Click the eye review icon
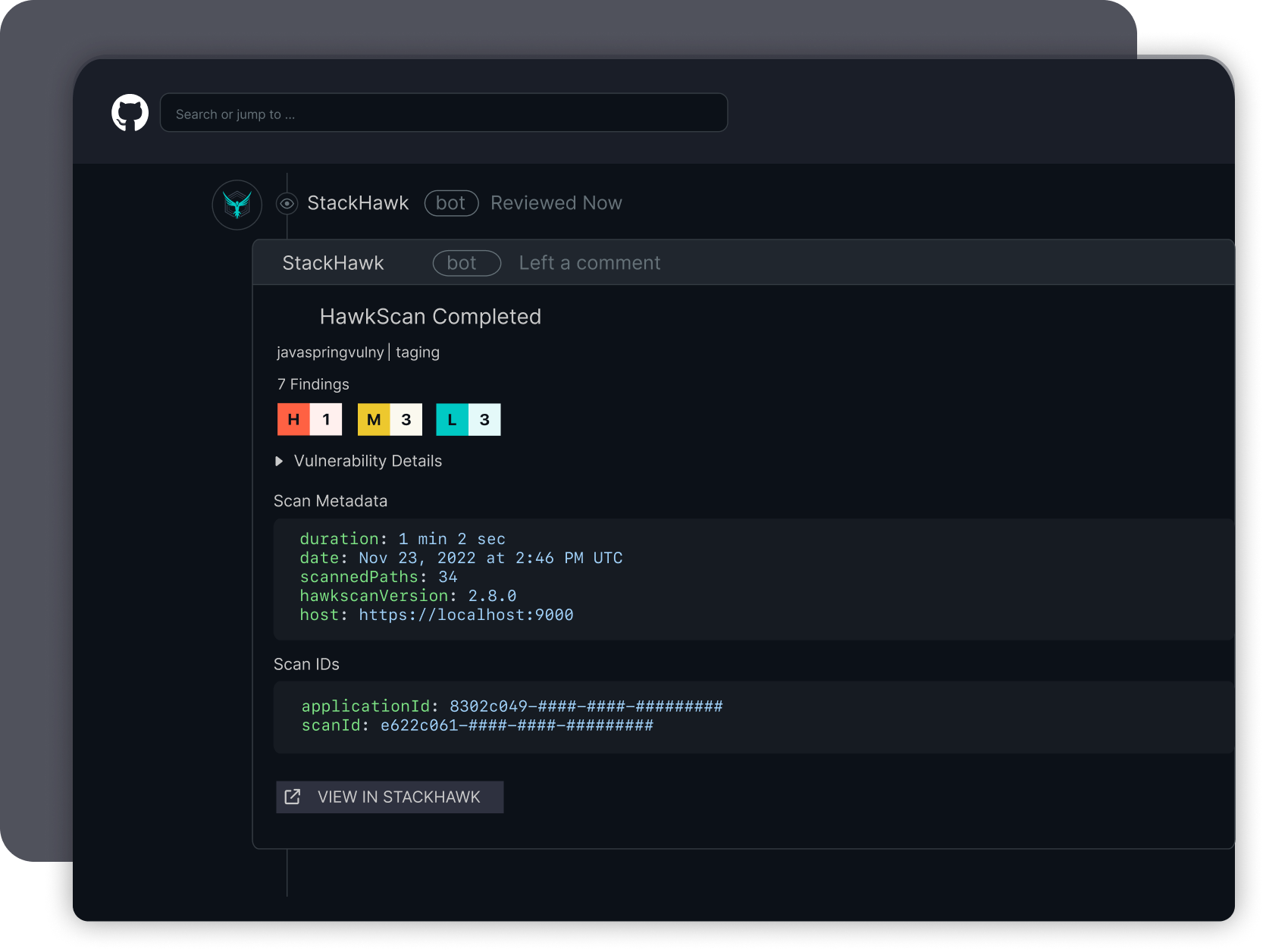Viewport: 1266px width, 952px height. tap(287, 203)
